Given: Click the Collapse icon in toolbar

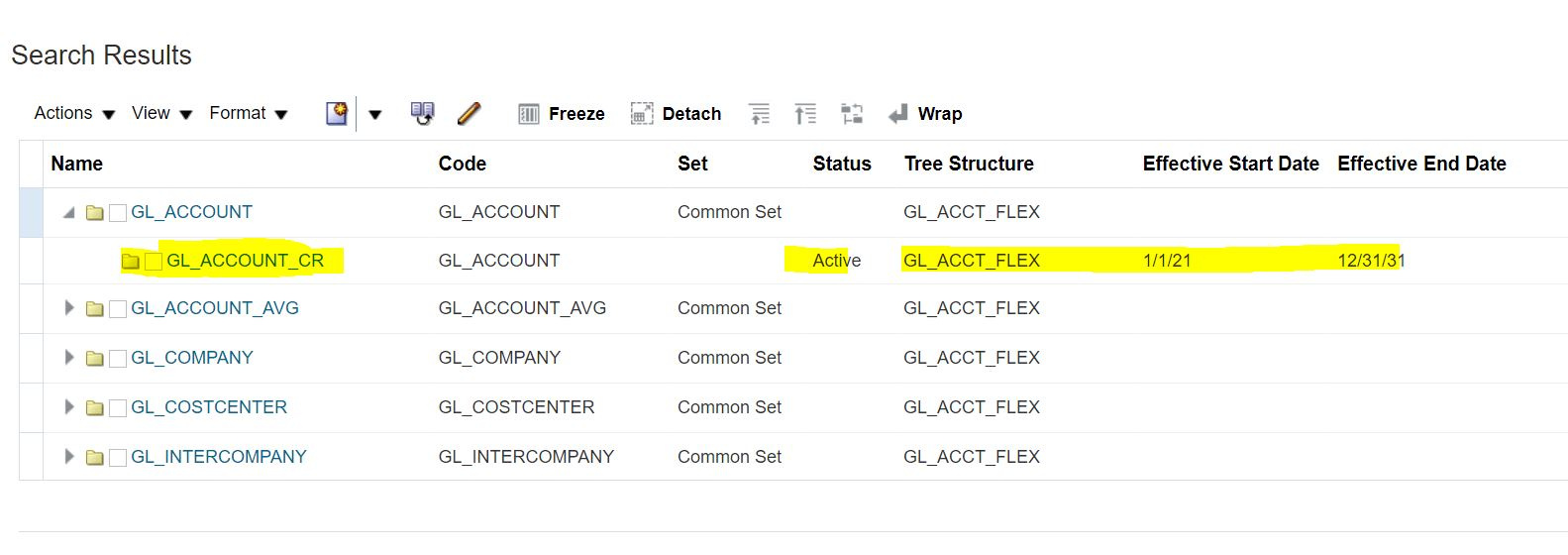Looking at the screenshot, I should click(x=760, y=114).
